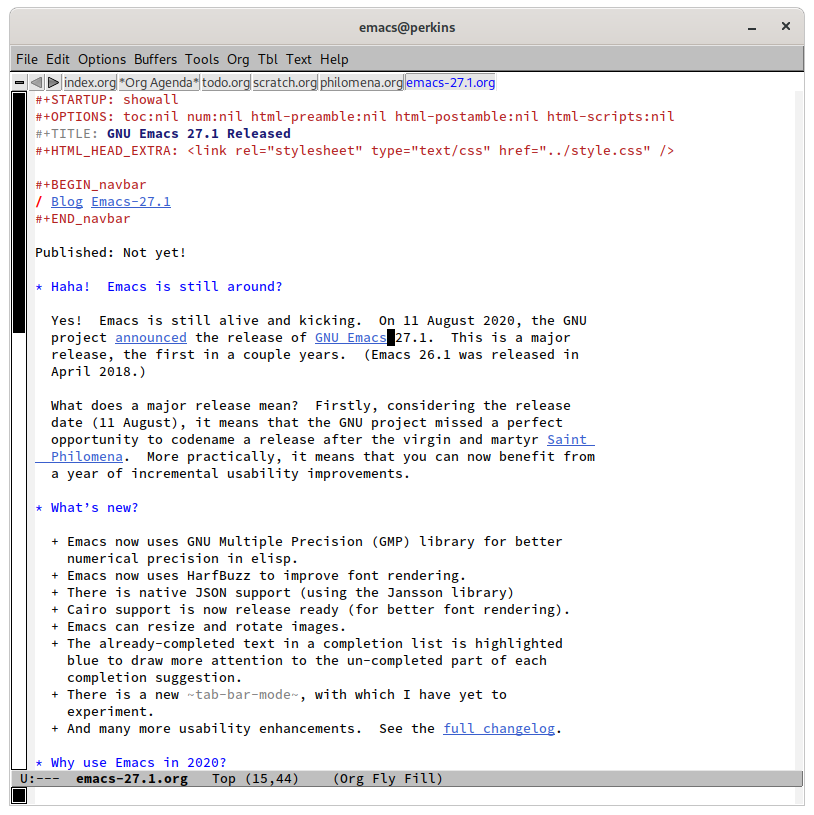Viewport: 814px width, 815px height.
Task: Open the *Org Agenda* tab
Action: (159, 83)
